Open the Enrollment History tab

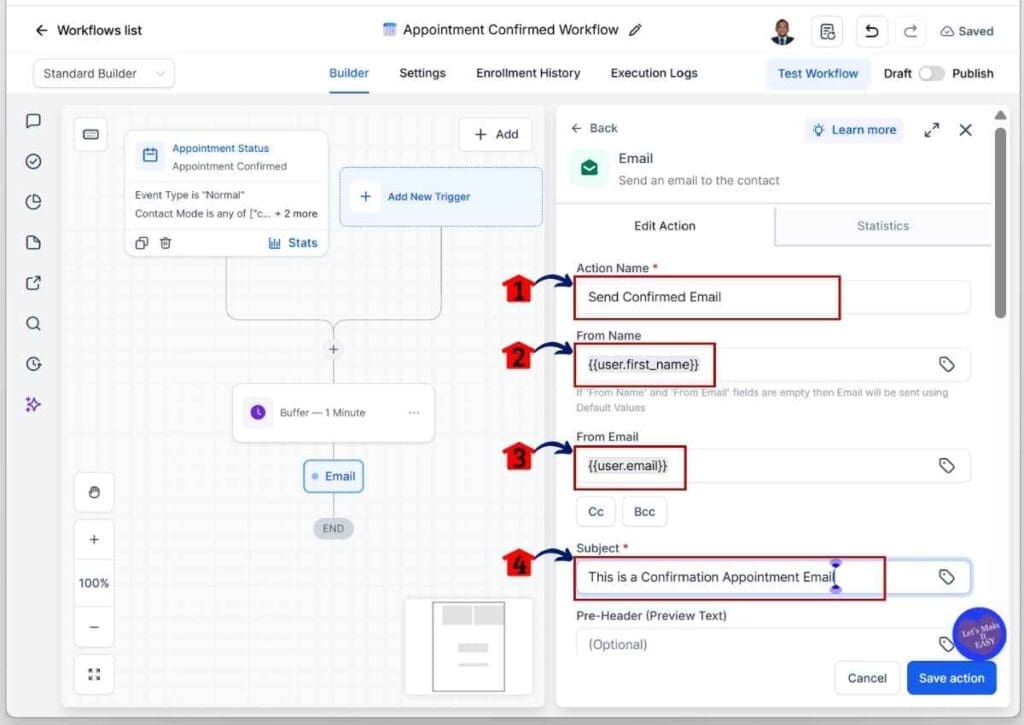(528, 73)
